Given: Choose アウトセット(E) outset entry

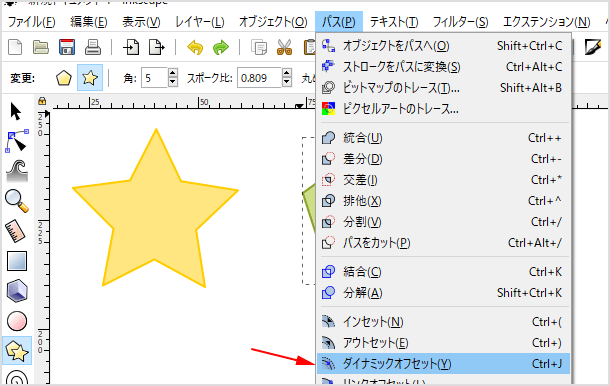Looking at the screenshot, I should [443, 343].
